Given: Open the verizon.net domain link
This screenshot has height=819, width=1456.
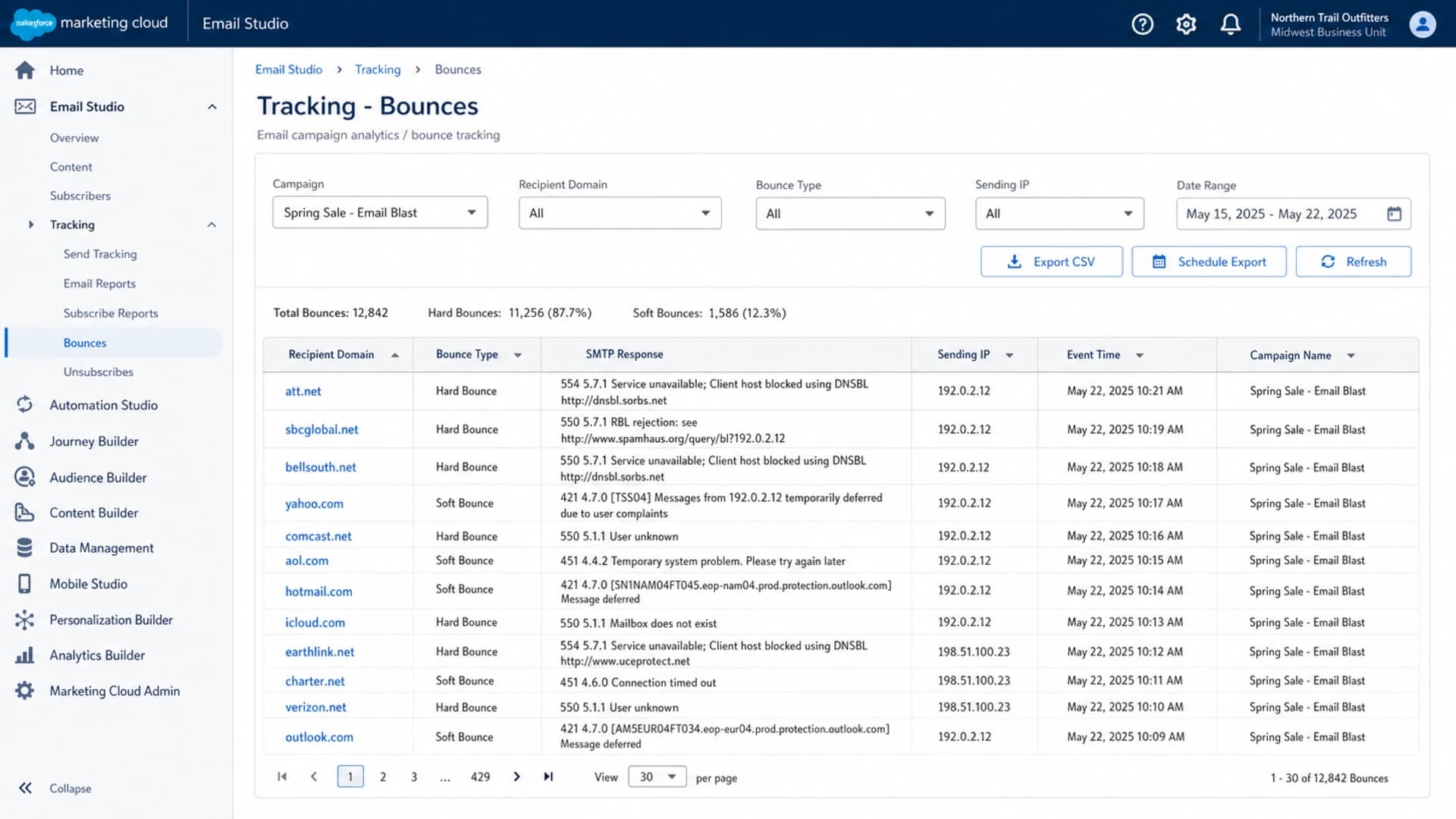Looking at the screenshot, I should pos(315,708).
